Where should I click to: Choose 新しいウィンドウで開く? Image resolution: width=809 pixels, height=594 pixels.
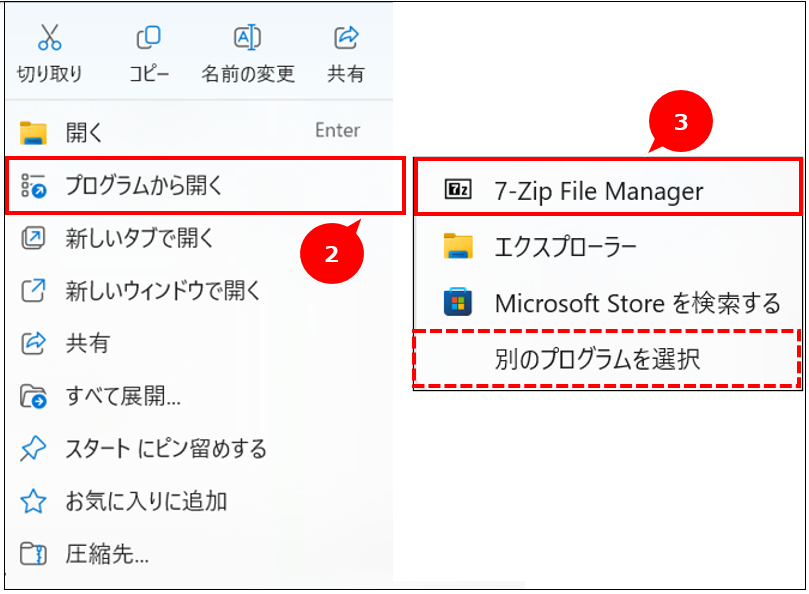click(x=199, y=291)
